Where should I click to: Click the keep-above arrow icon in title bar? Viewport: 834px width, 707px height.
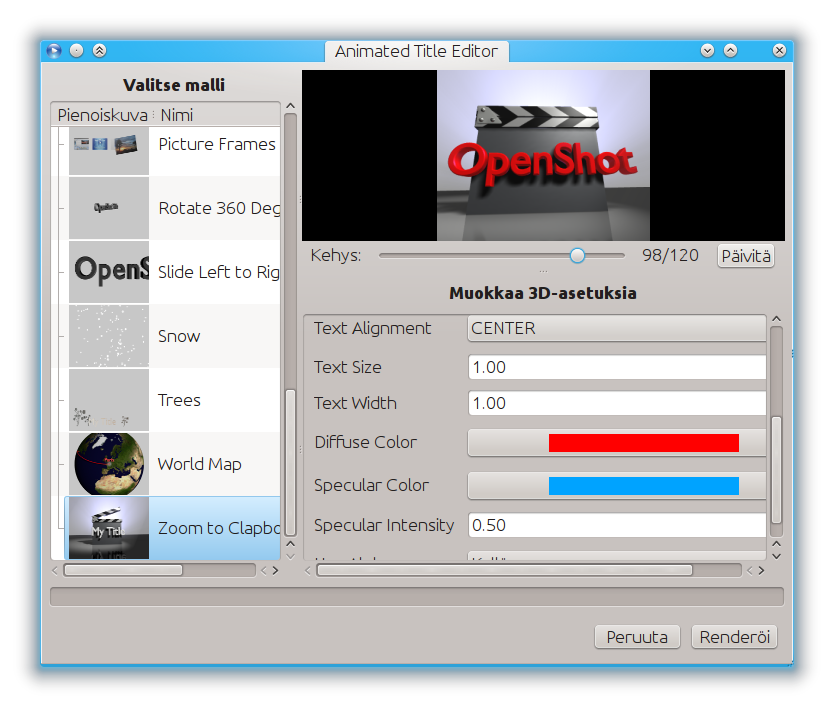pos(99,51)
